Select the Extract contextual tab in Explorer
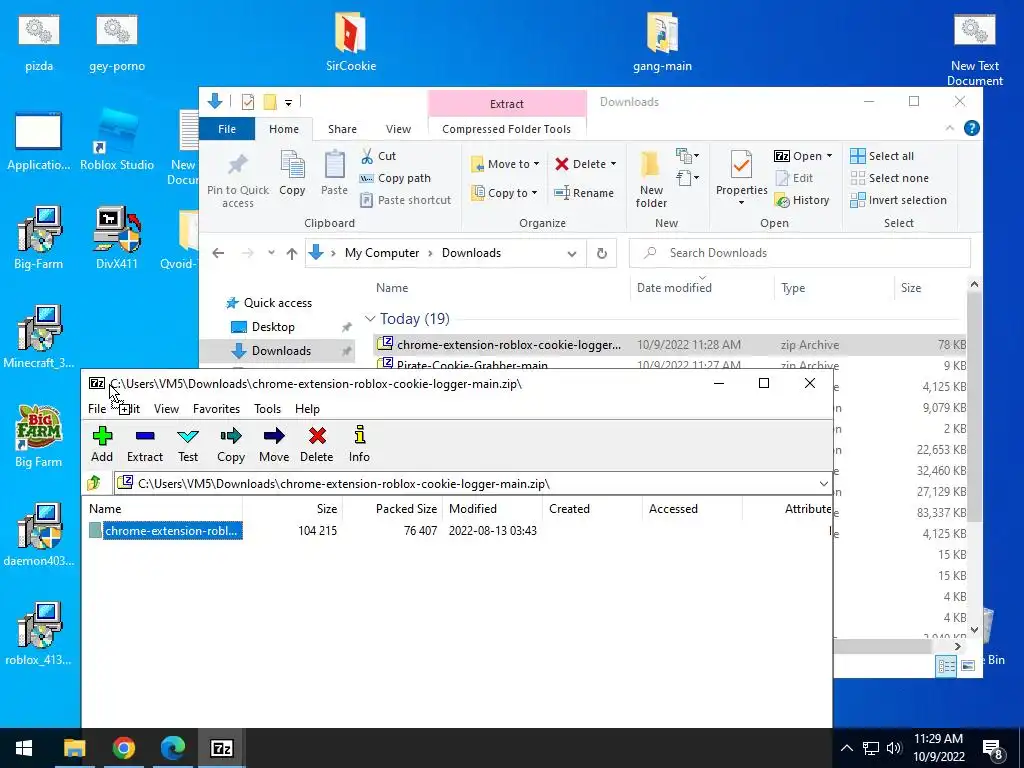Screen dimensions: 1024x768 (x=507, y=104)
